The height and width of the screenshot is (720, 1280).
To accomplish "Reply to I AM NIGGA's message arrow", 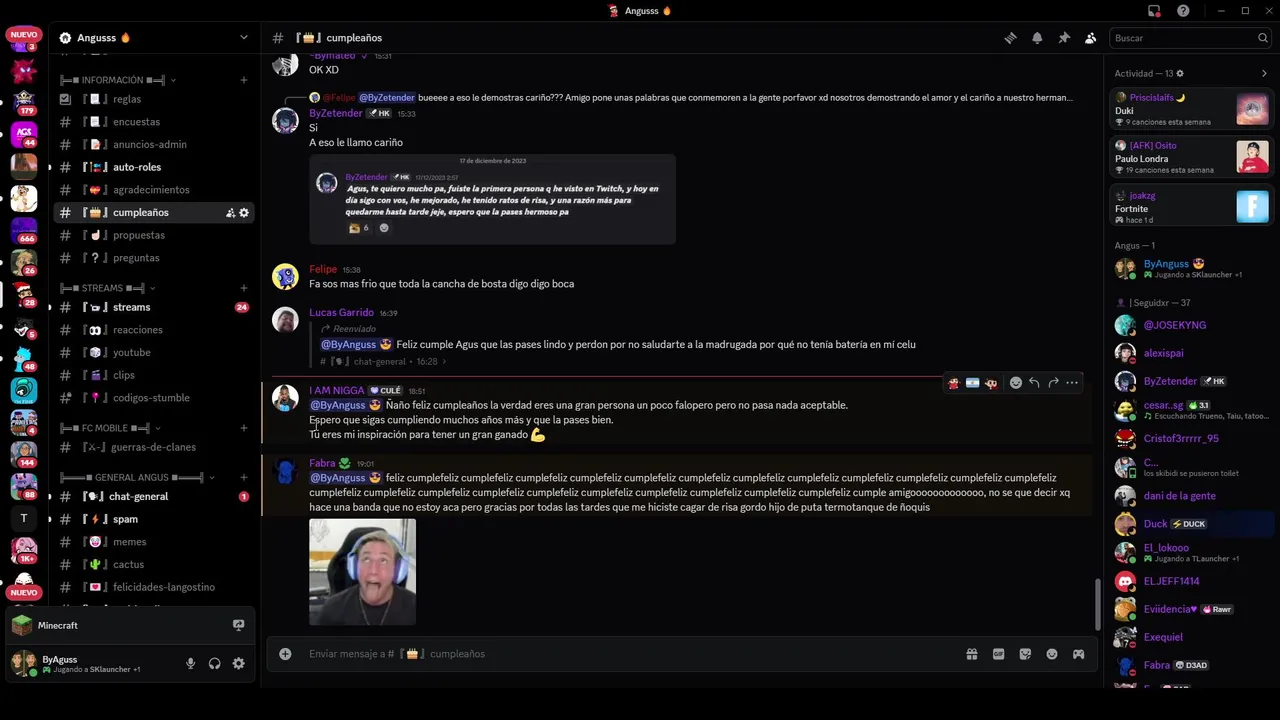I will (1034, 382).
